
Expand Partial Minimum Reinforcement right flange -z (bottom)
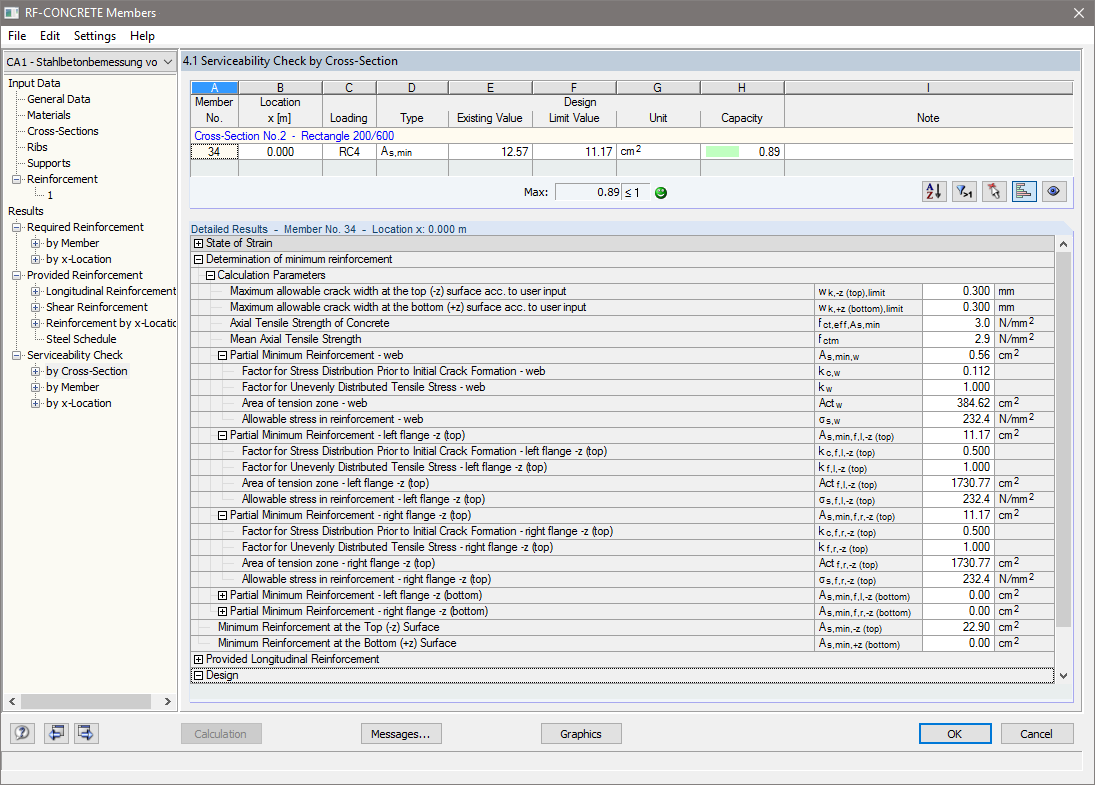[222, 611]
